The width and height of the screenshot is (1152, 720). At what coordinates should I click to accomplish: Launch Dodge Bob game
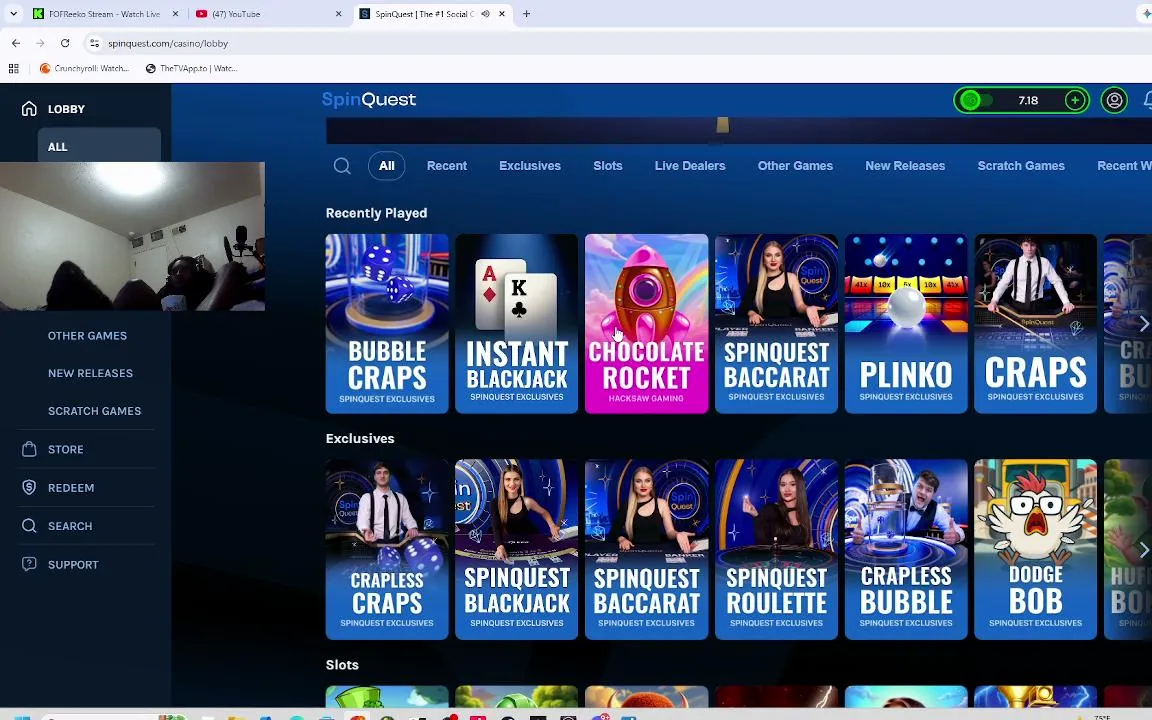coord(1035,549)
